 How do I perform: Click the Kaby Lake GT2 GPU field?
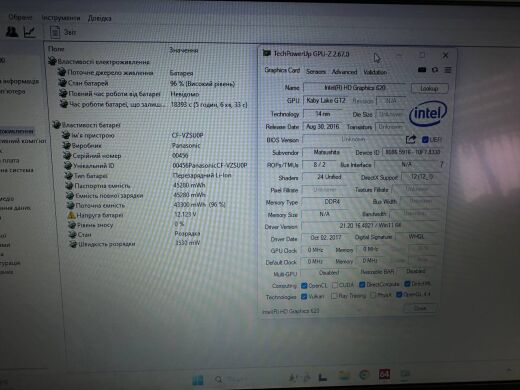click(x=327, y=100)
